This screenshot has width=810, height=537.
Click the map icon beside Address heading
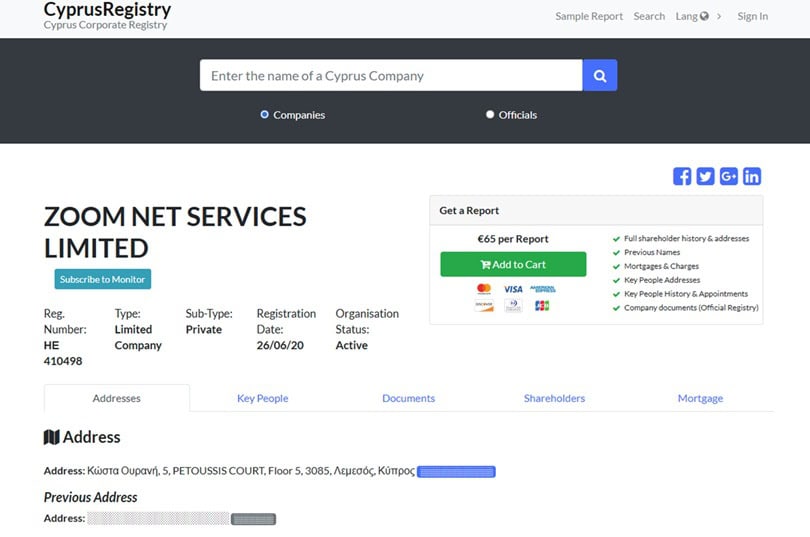[52, 437]
